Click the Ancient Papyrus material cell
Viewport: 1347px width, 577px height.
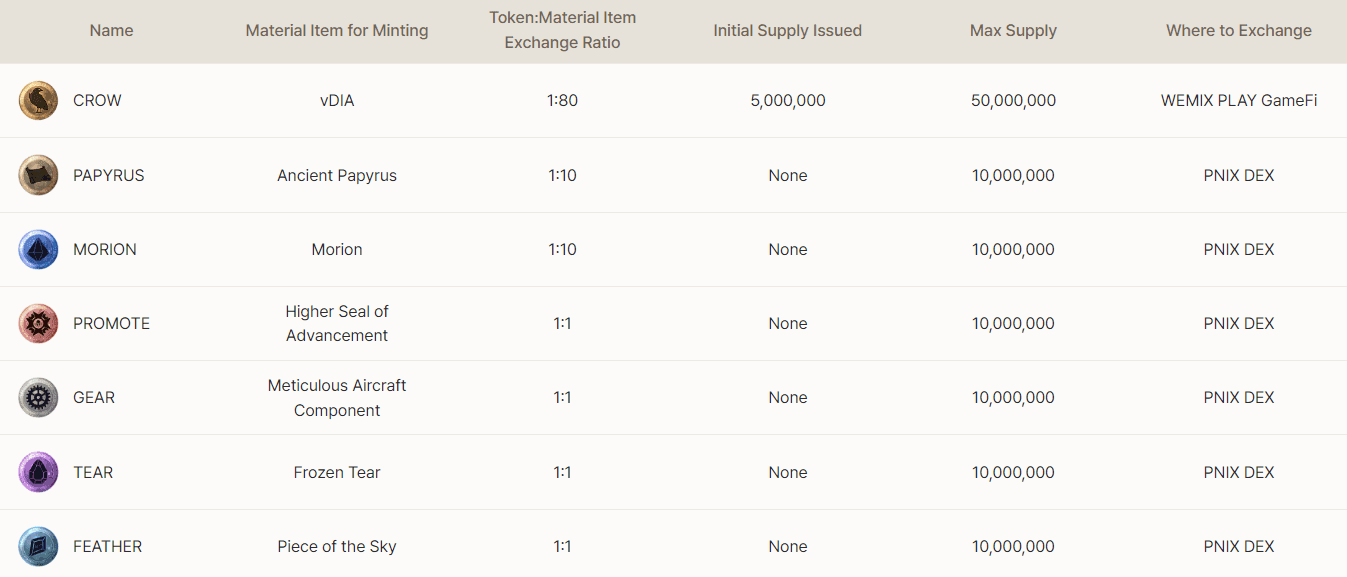point(337,175)
